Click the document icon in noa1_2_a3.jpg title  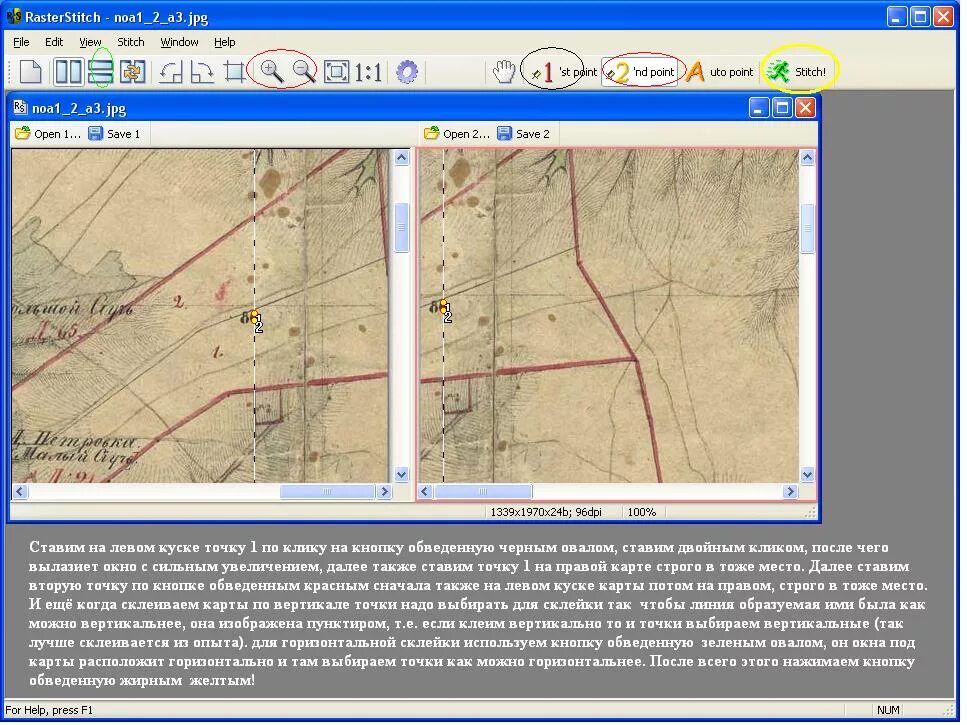coord(20,108)
